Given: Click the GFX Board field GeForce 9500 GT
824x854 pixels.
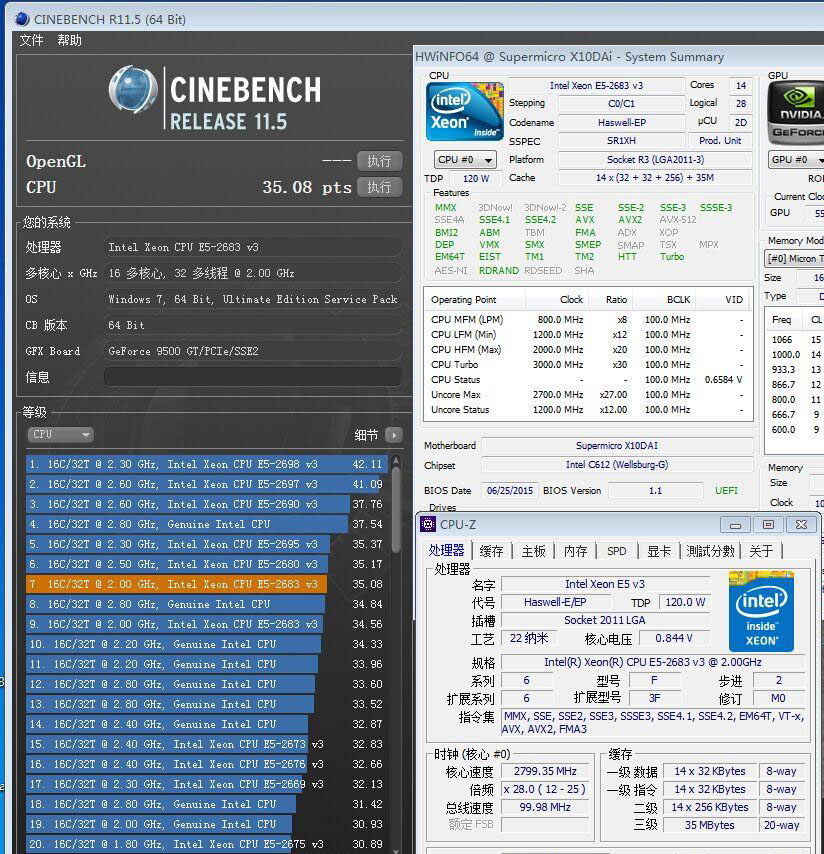Looking at the screenshot, I should (x=253, y=351).
